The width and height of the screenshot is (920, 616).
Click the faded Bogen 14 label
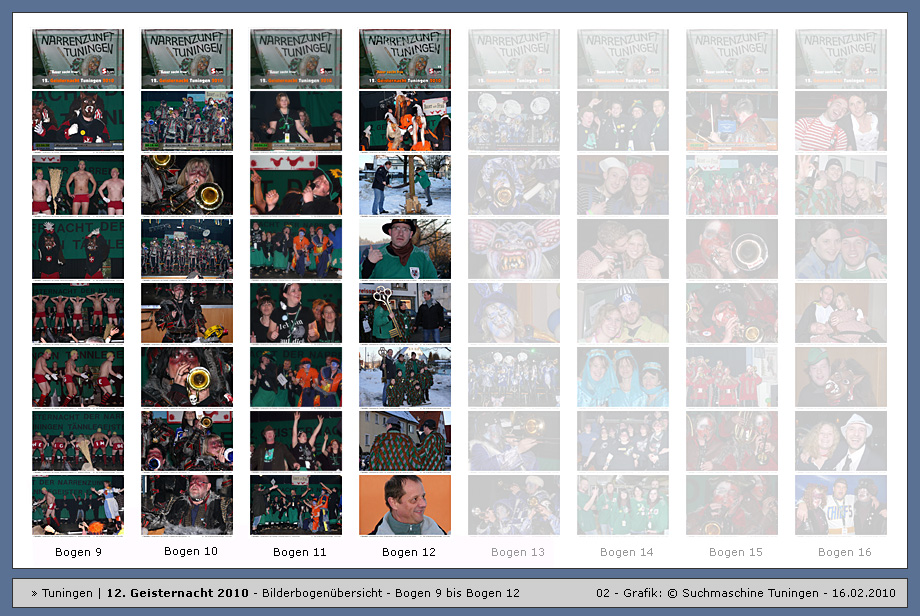point(626,552)
